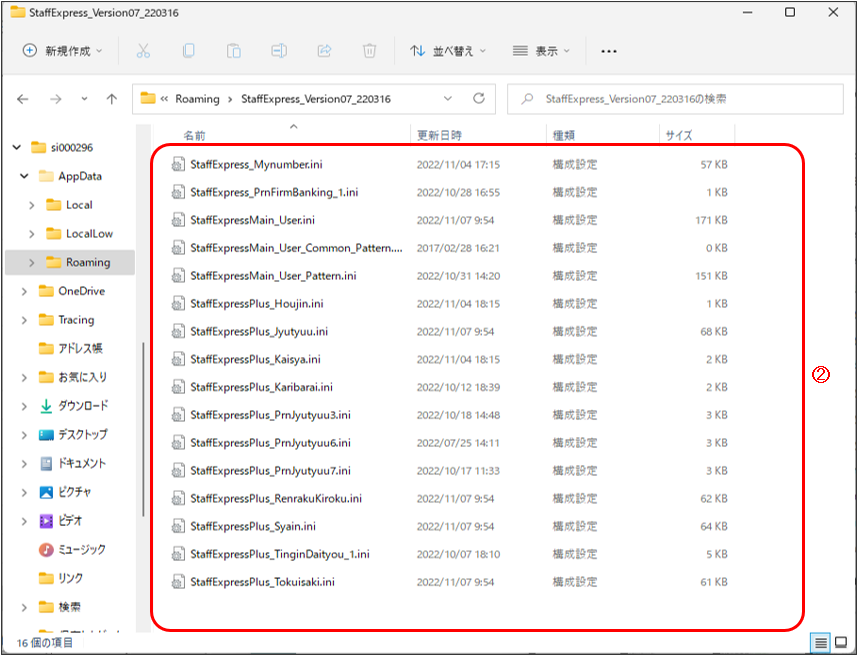
Task: Sort by 更新日時 column header
Action: point(439,135)
